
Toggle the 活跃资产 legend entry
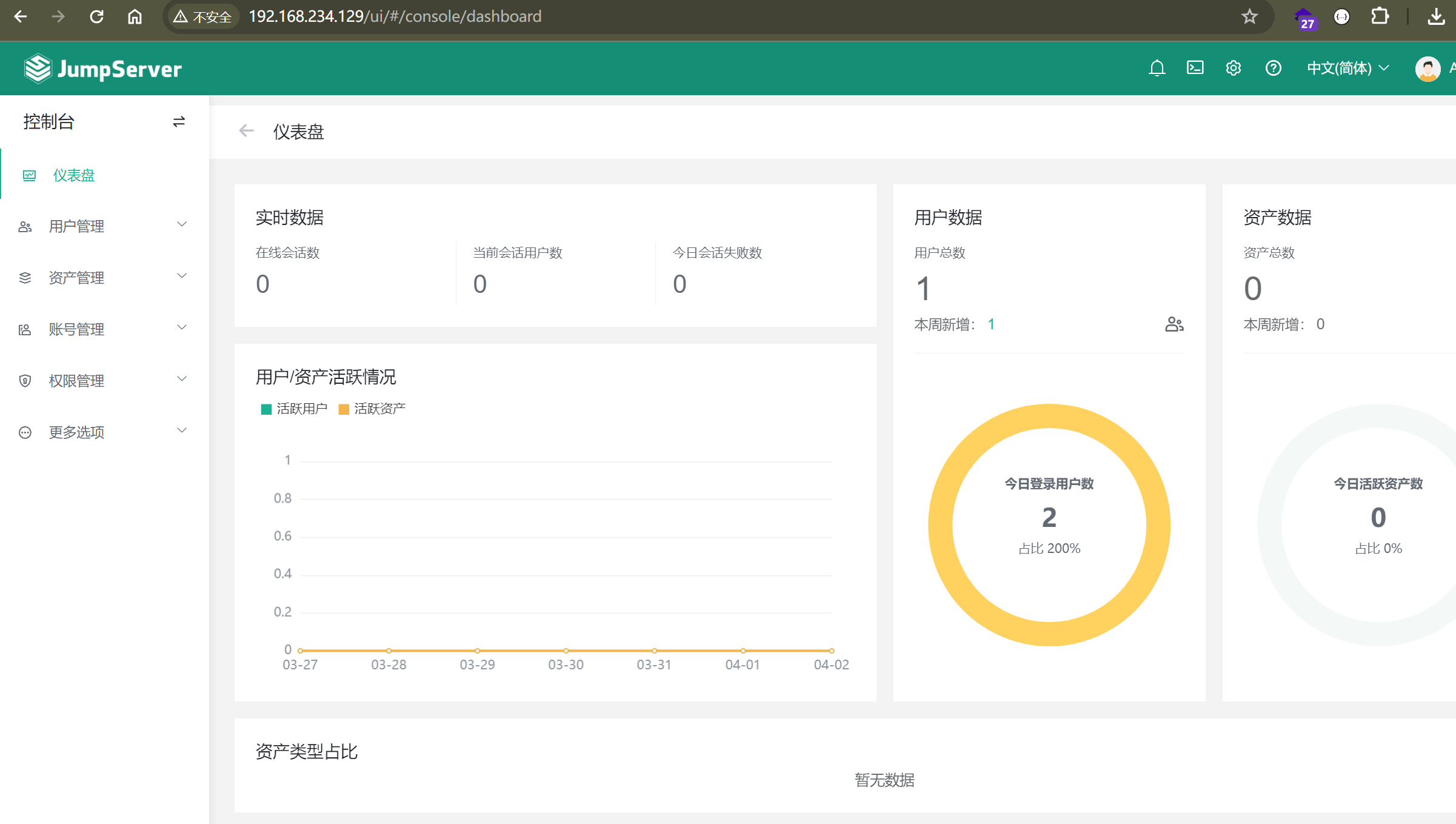pyautogui.click(x=372, y=409)
